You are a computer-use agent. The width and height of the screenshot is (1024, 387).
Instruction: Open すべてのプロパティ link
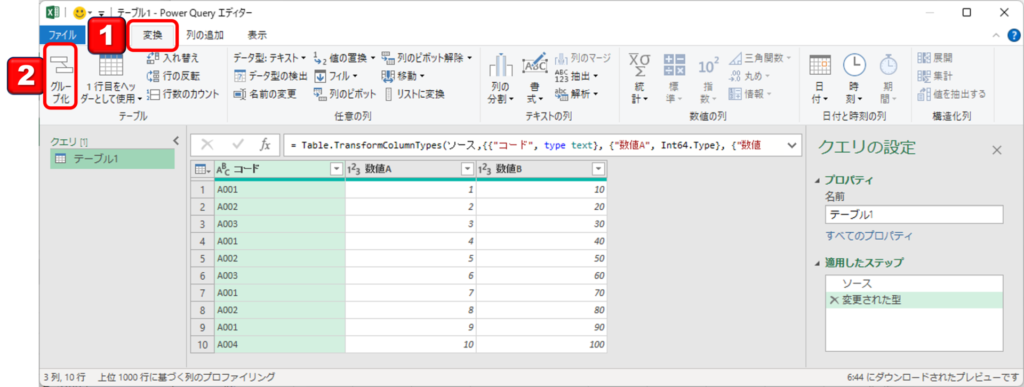tap(869, 236)
